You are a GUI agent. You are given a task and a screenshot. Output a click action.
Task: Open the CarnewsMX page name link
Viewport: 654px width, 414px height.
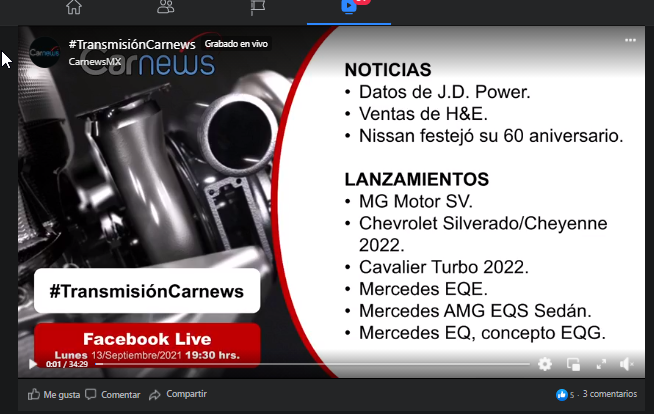click(95, 62)
